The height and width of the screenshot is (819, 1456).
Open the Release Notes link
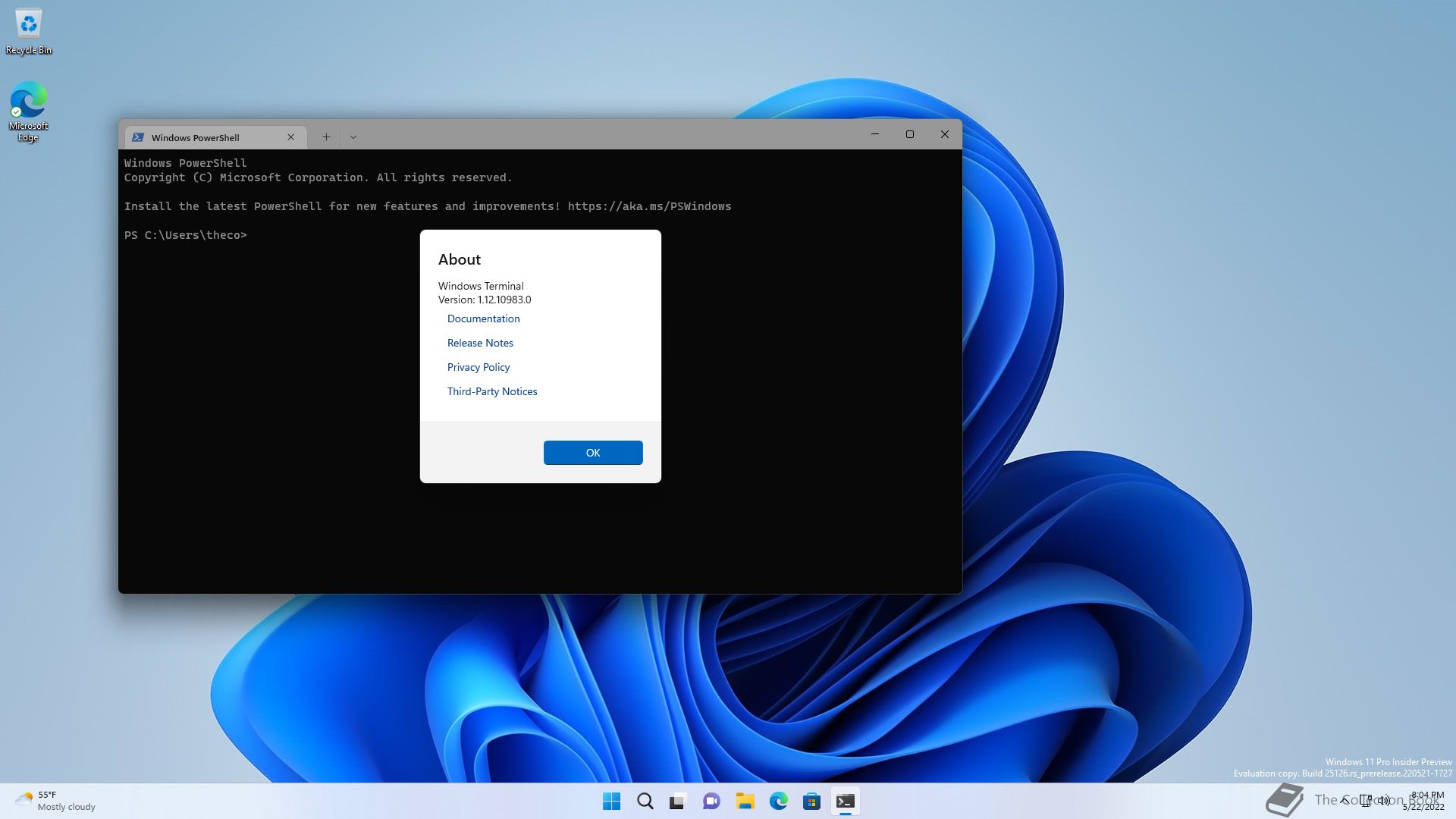(x=480, y=343)
